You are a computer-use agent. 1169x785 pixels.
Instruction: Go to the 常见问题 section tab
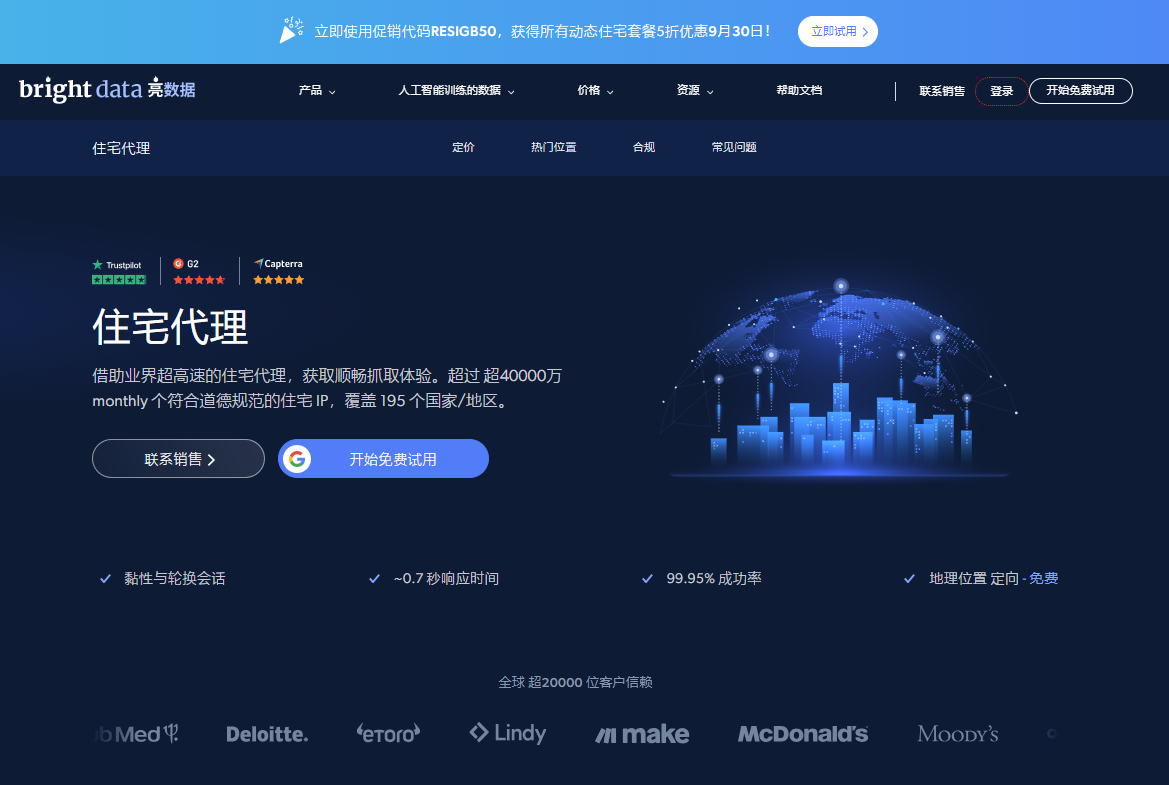734,148
